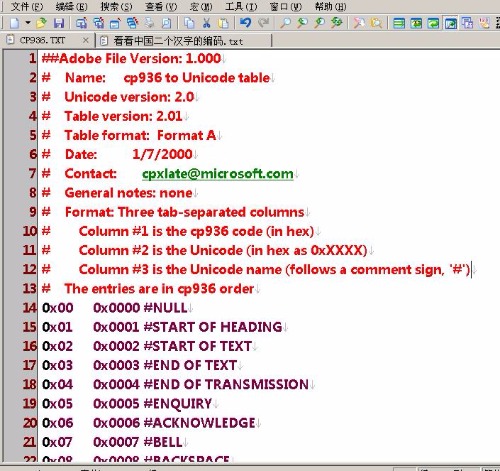Viewport: 500px width, 471px height.
Task: Open the 宏(M) menu
Action: click(201, 7)
